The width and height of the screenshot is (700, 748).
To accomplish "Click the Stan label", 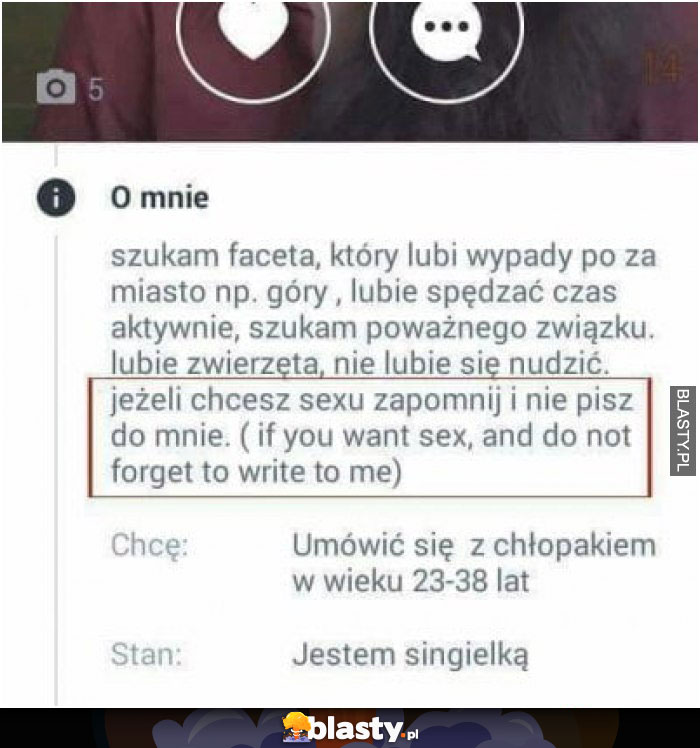I will coord(146,654).
